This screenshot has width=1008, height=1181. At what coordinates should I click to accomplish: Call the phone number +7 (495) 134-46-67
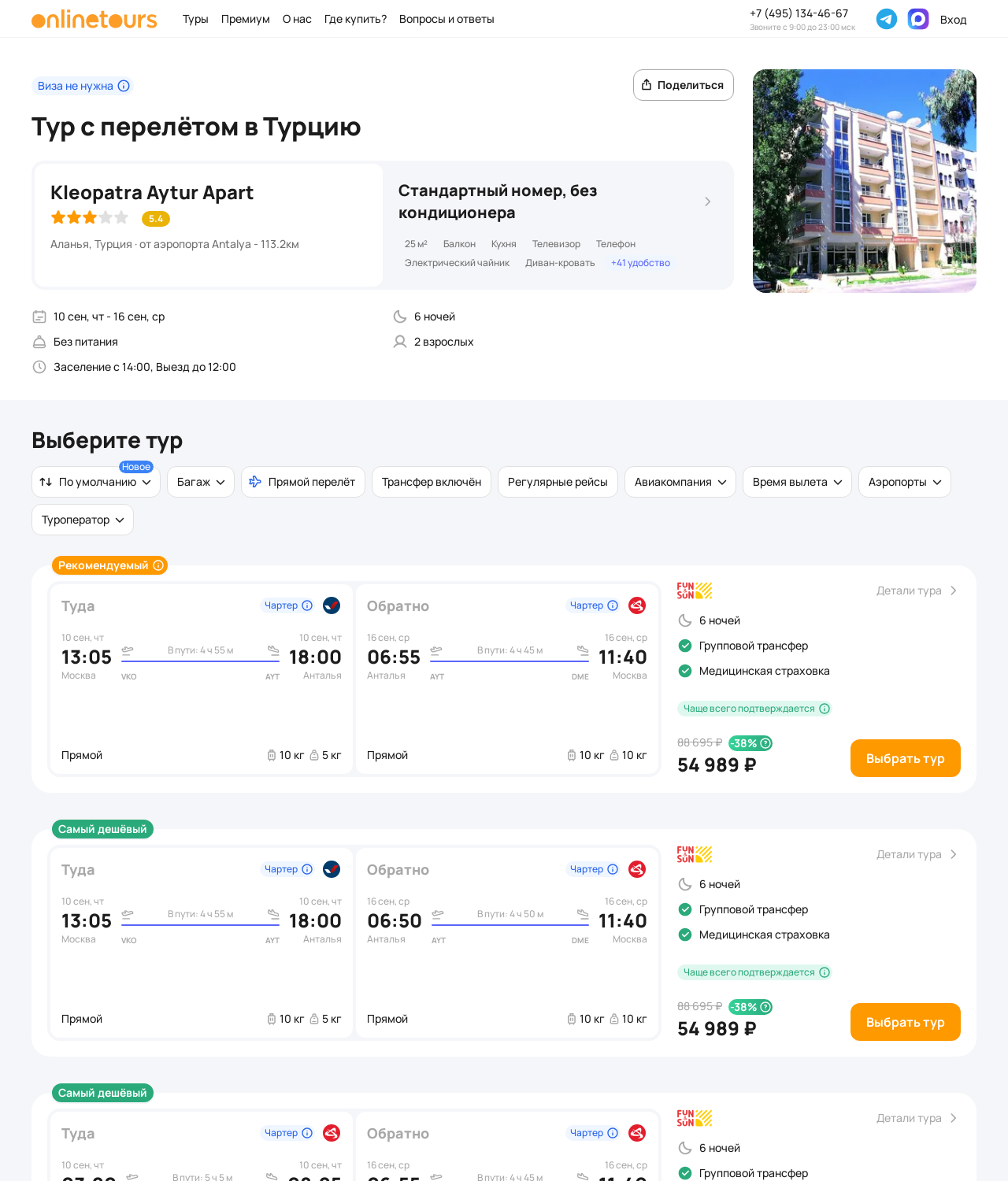click(x=799, y=13)
